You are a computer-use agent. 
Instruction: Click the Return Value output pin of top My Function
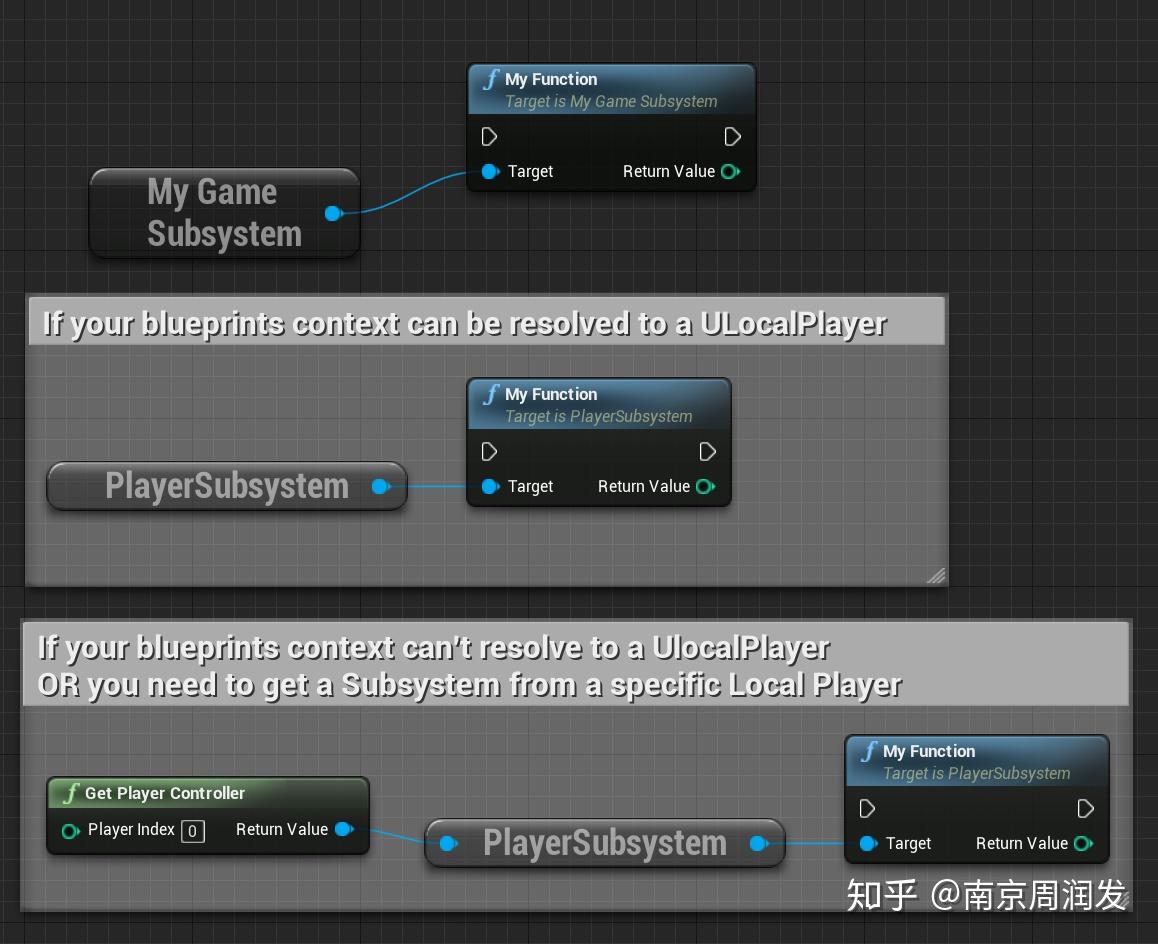pyautogui.click(x=730, y=171)
